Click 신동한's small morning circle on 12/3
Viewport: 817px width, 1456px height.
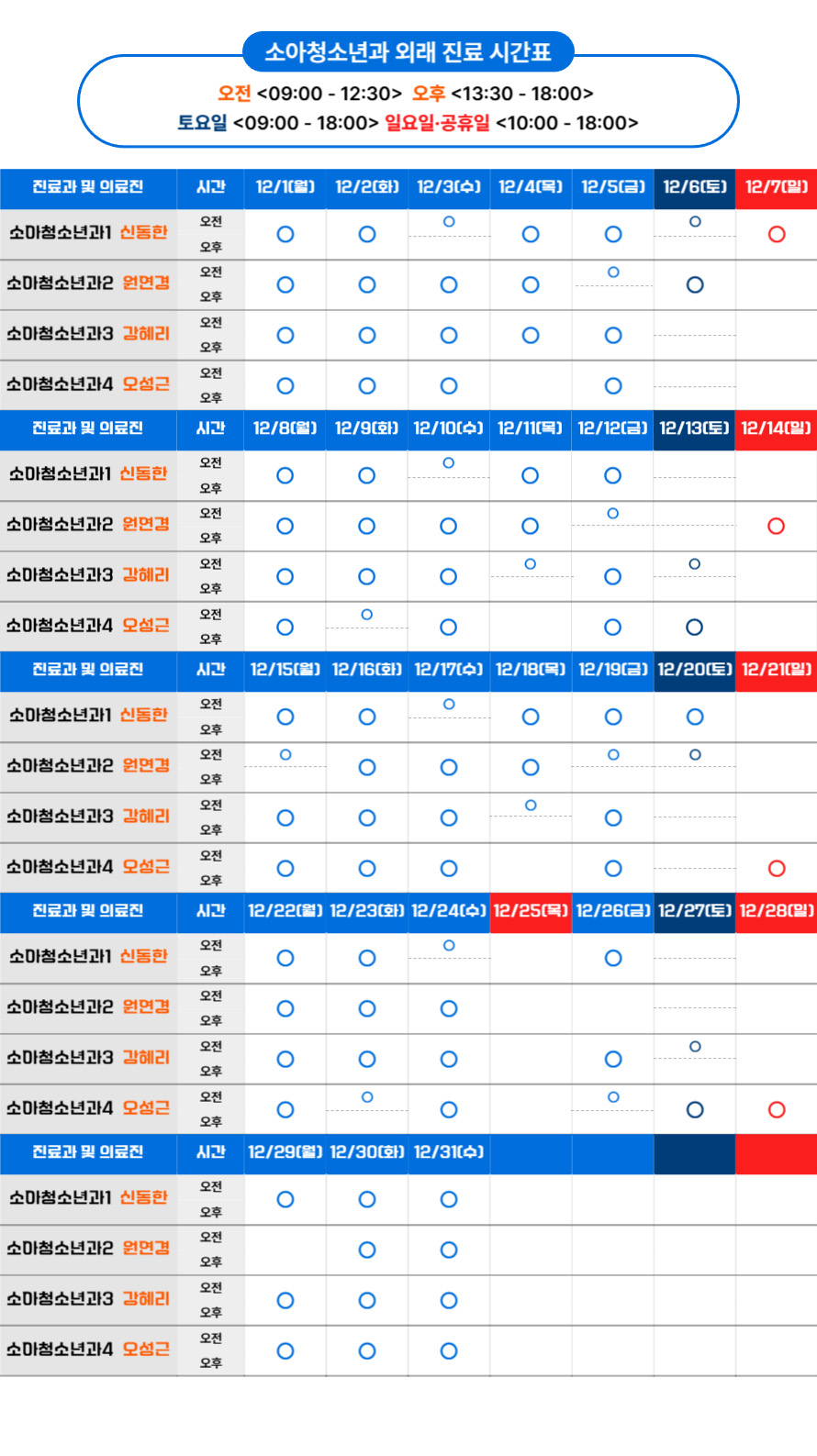449,222
